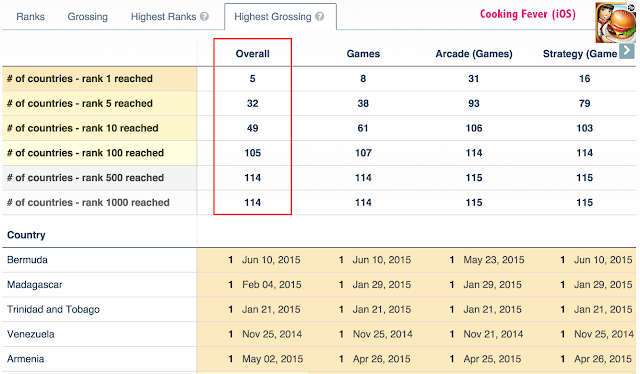640x374 pixels.
Task: Click the Cooking Fever burger app icon
Action: [616, 22]
